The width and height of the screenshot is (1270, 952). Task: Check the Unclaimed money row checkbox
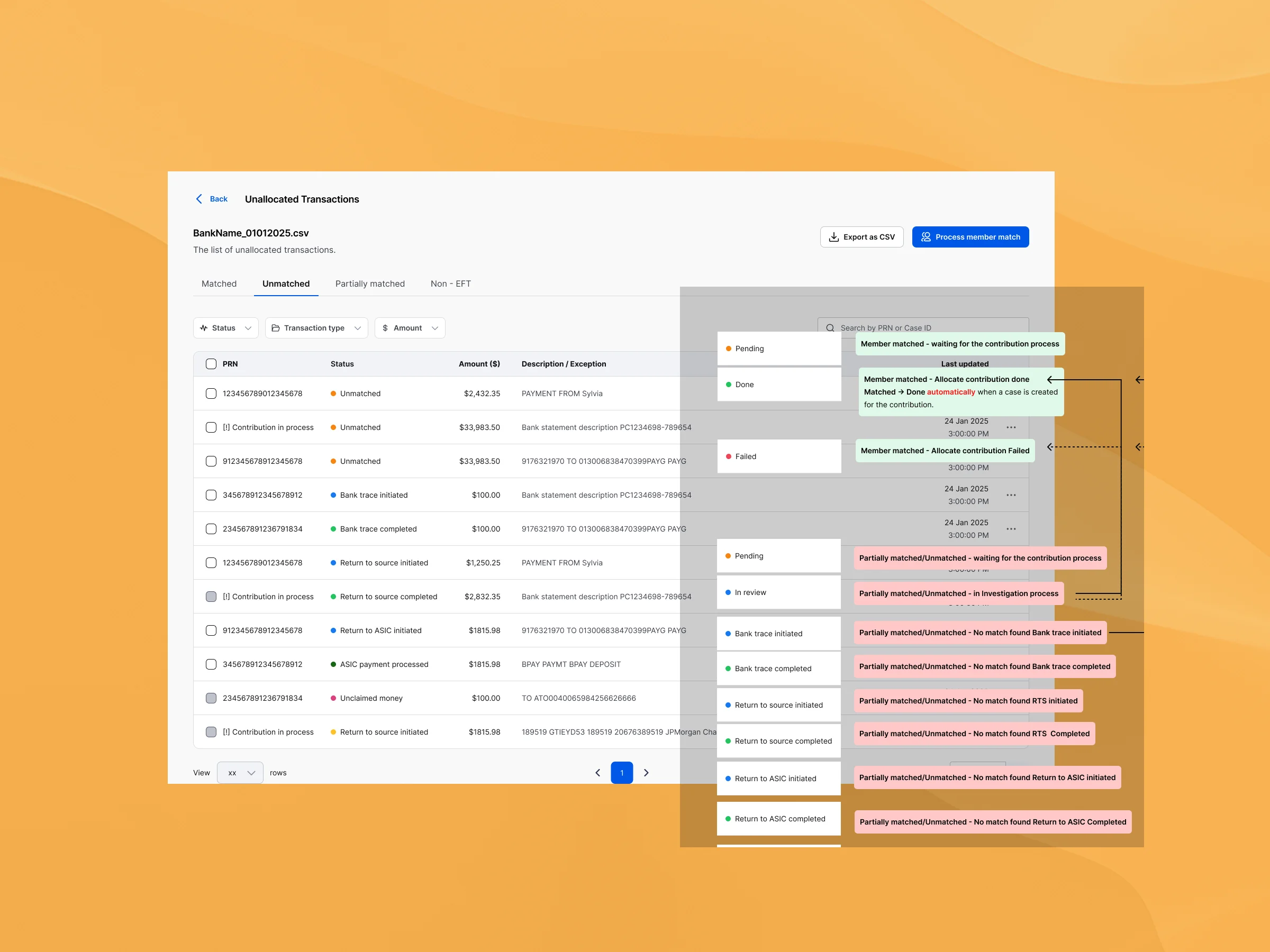point(211,698)
